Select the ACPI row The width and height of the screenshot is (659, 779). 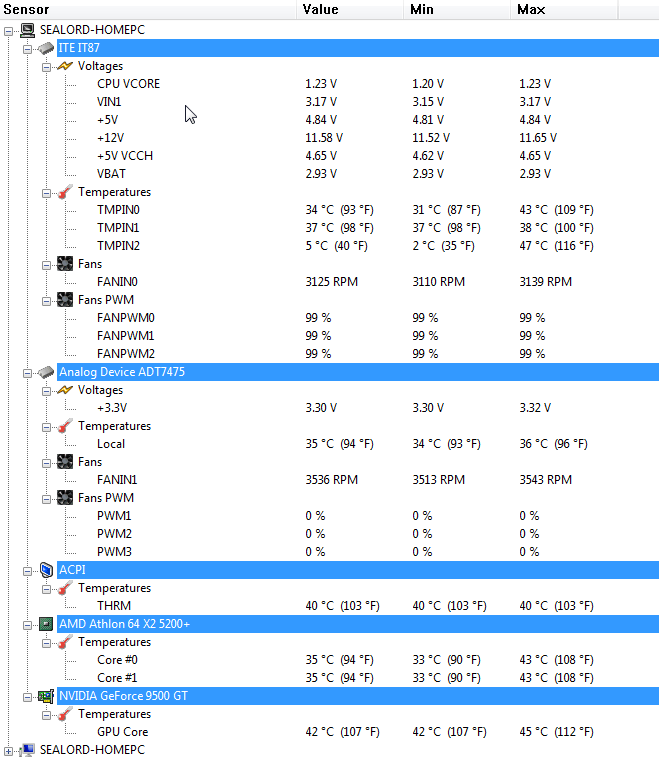pos(358,570)
